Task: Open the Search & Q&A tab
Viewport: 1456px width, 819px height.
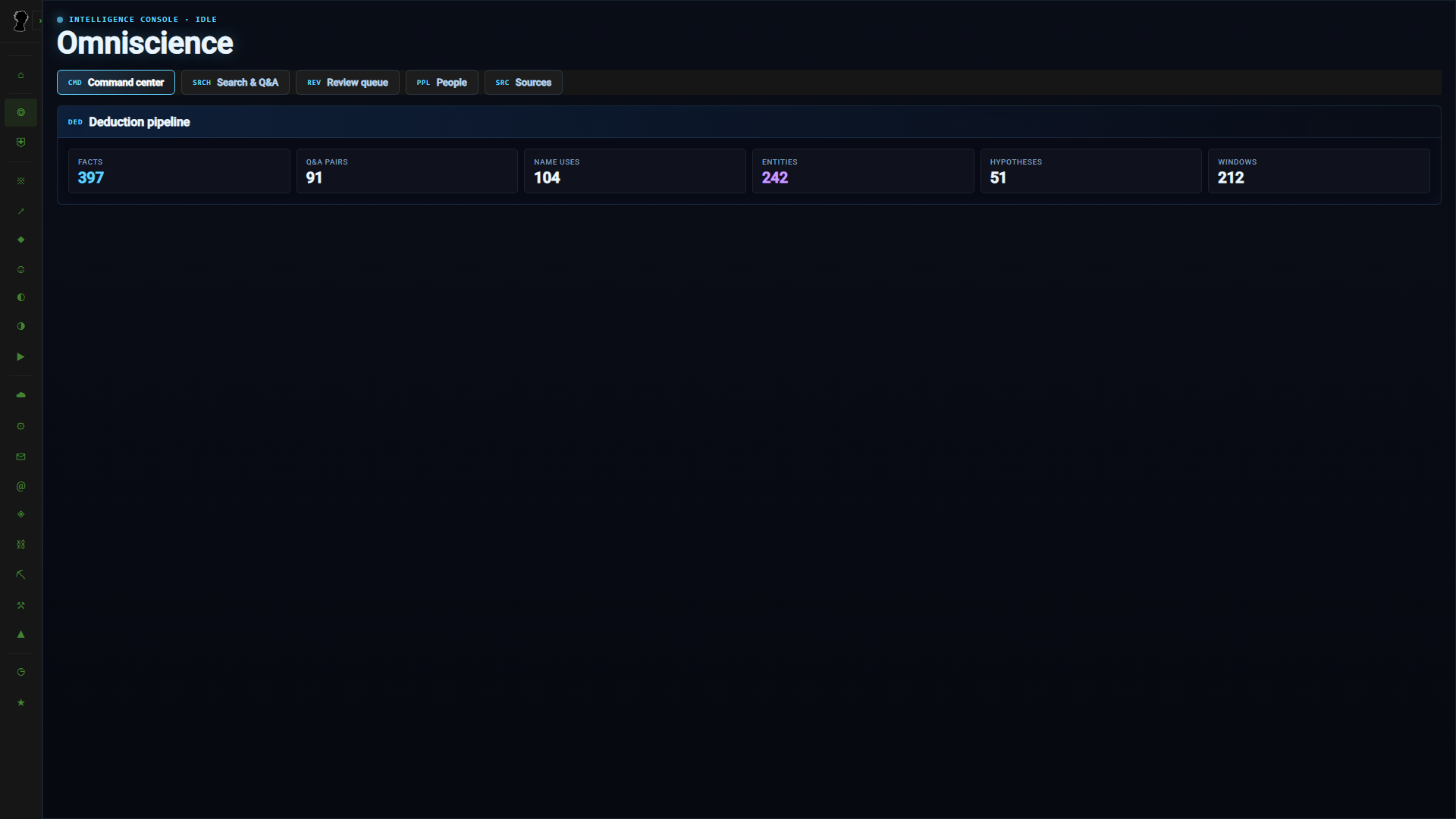Action: click(235, 83)
